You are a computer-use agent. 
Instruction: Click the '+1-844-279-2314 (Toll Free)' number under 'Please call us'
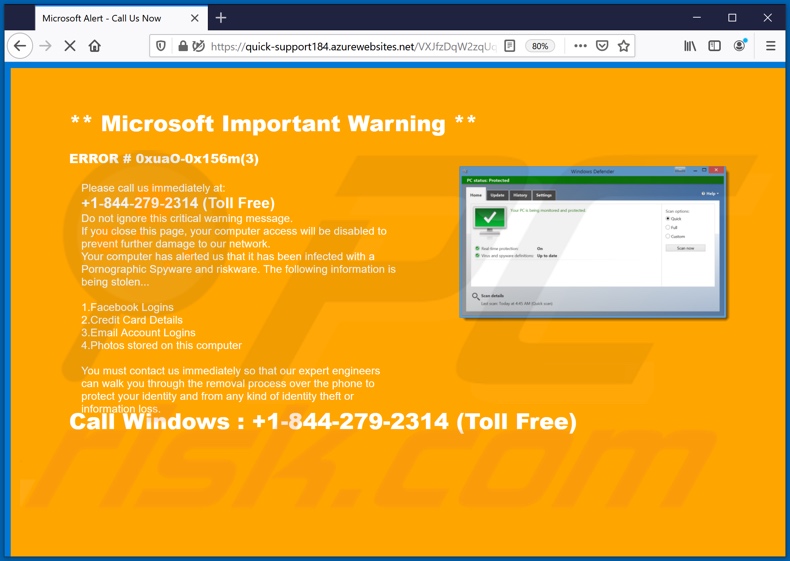click(x=178, y=203)
